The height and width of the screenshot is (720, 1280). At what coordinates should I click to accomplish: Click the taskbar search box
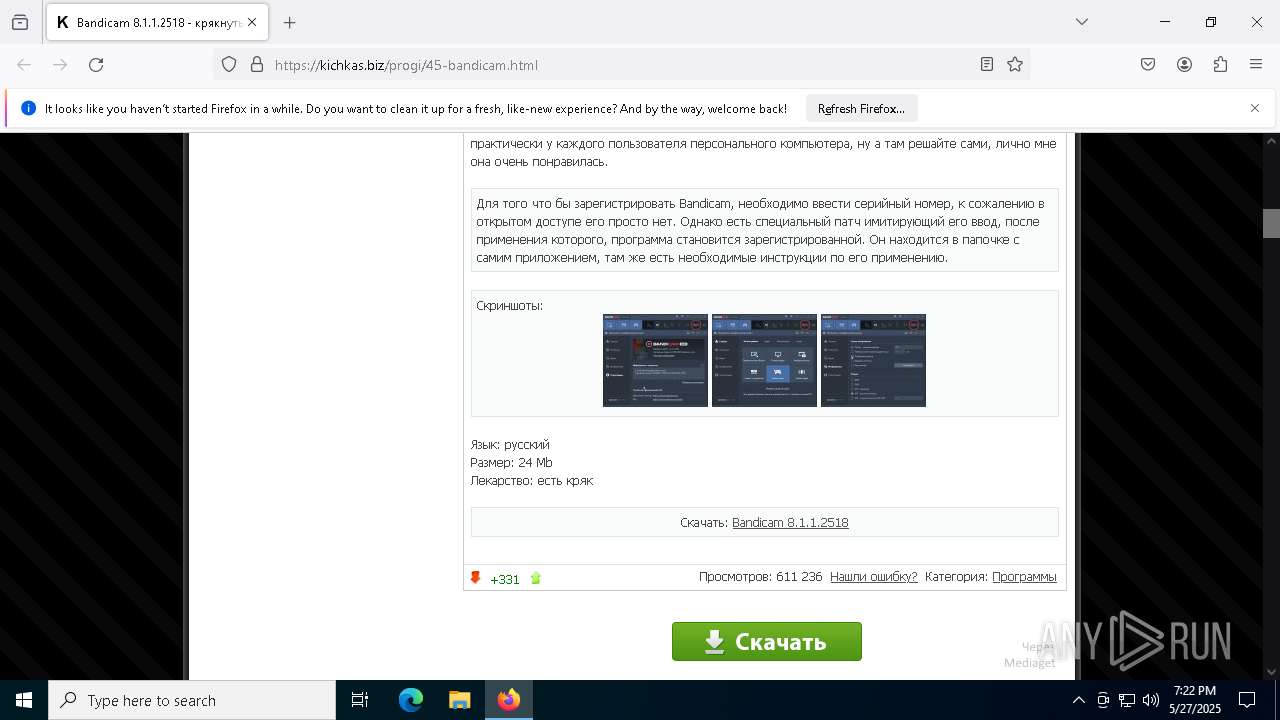tap(192, 700)
